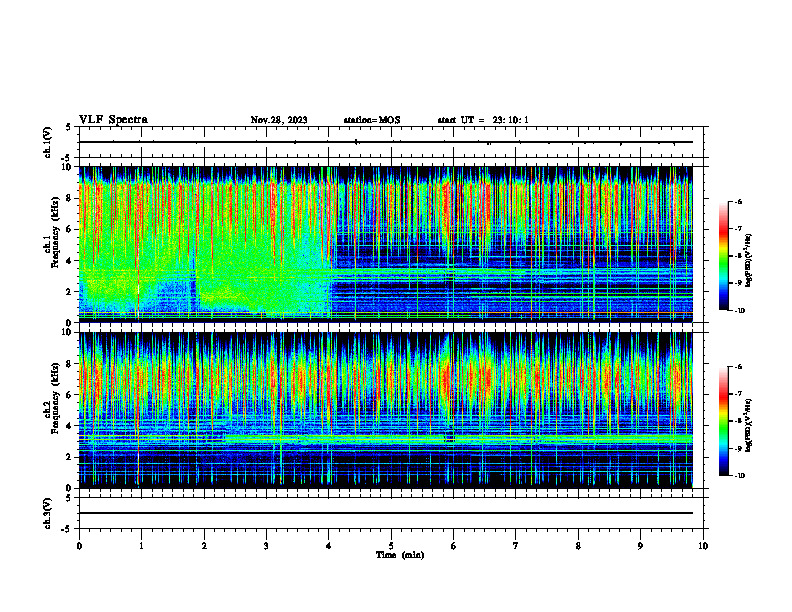Click the ch.1 "Frequency (kHz)" axis label
Screen dimensions: 792x612
[55, 233]
